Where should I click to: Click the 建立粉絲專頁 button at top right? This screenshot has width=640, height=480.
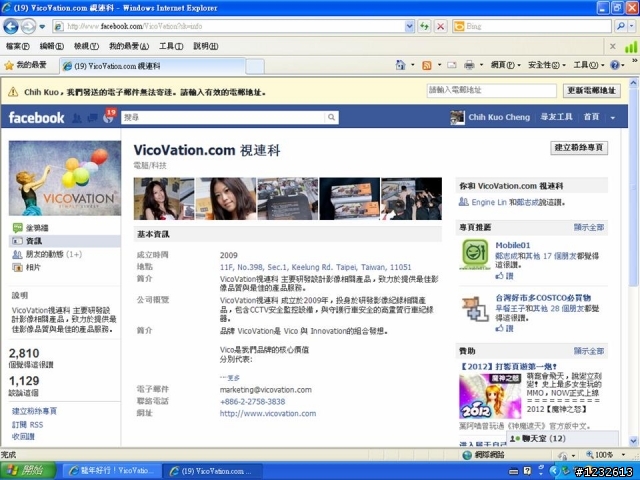(x=579, y=147)
